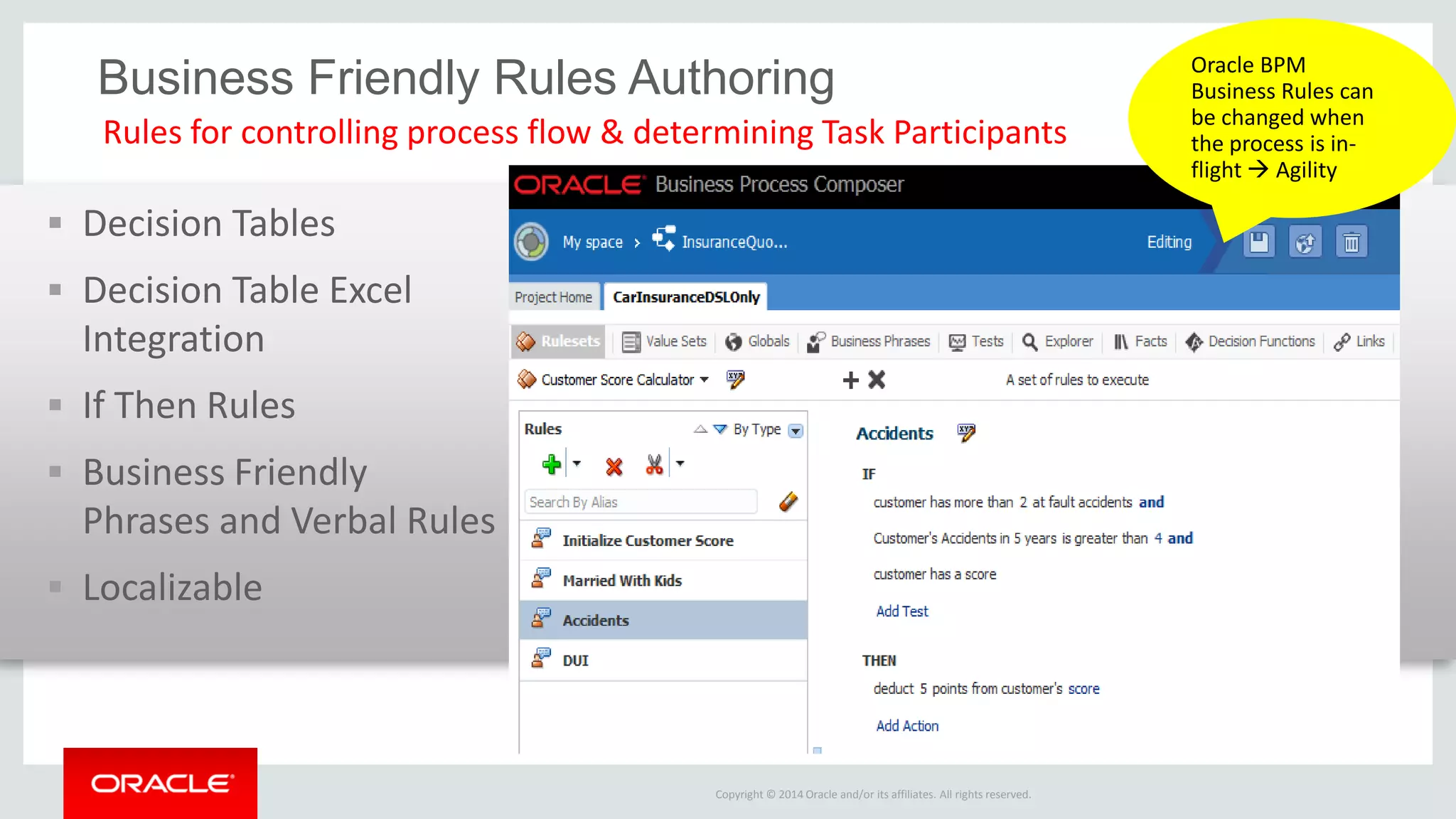This screenshot has height=819, width=1456.
Task: Click 'customer has more than' condition phrase
Action: 943,503
